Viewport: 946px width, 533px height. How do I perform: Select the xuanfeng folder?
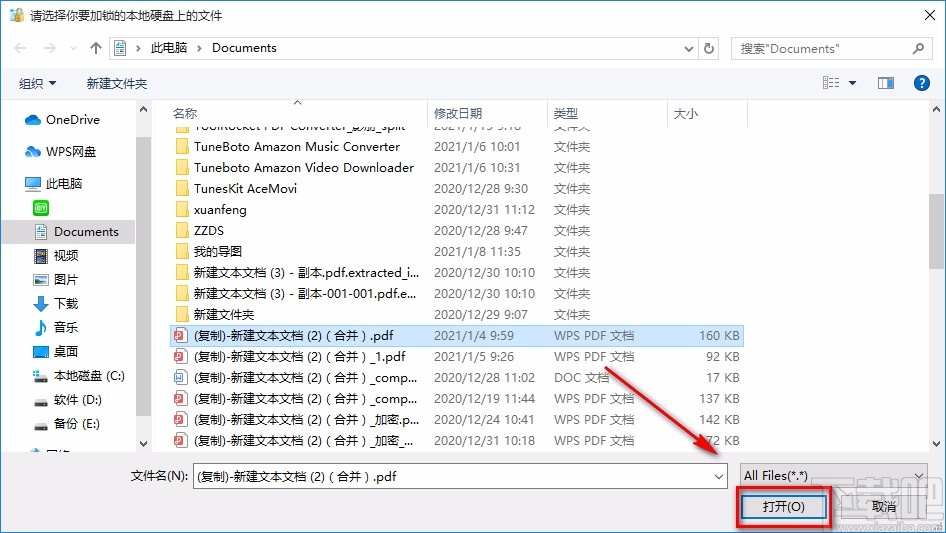coord(220,210)
